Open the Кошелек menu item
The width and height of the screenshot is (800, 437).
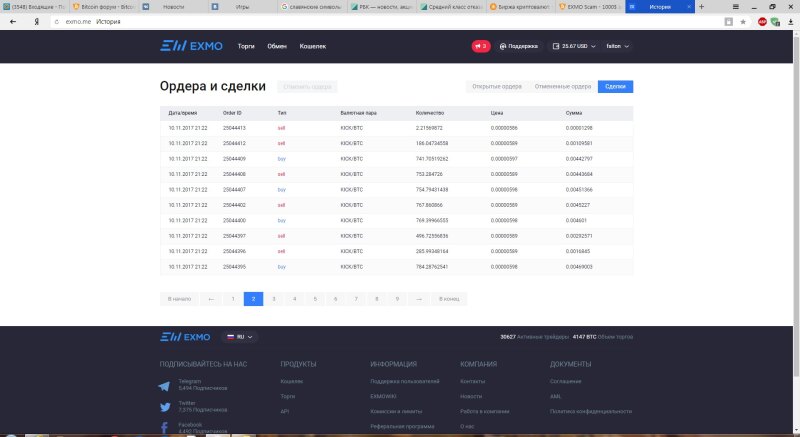[x=313, y=46]
